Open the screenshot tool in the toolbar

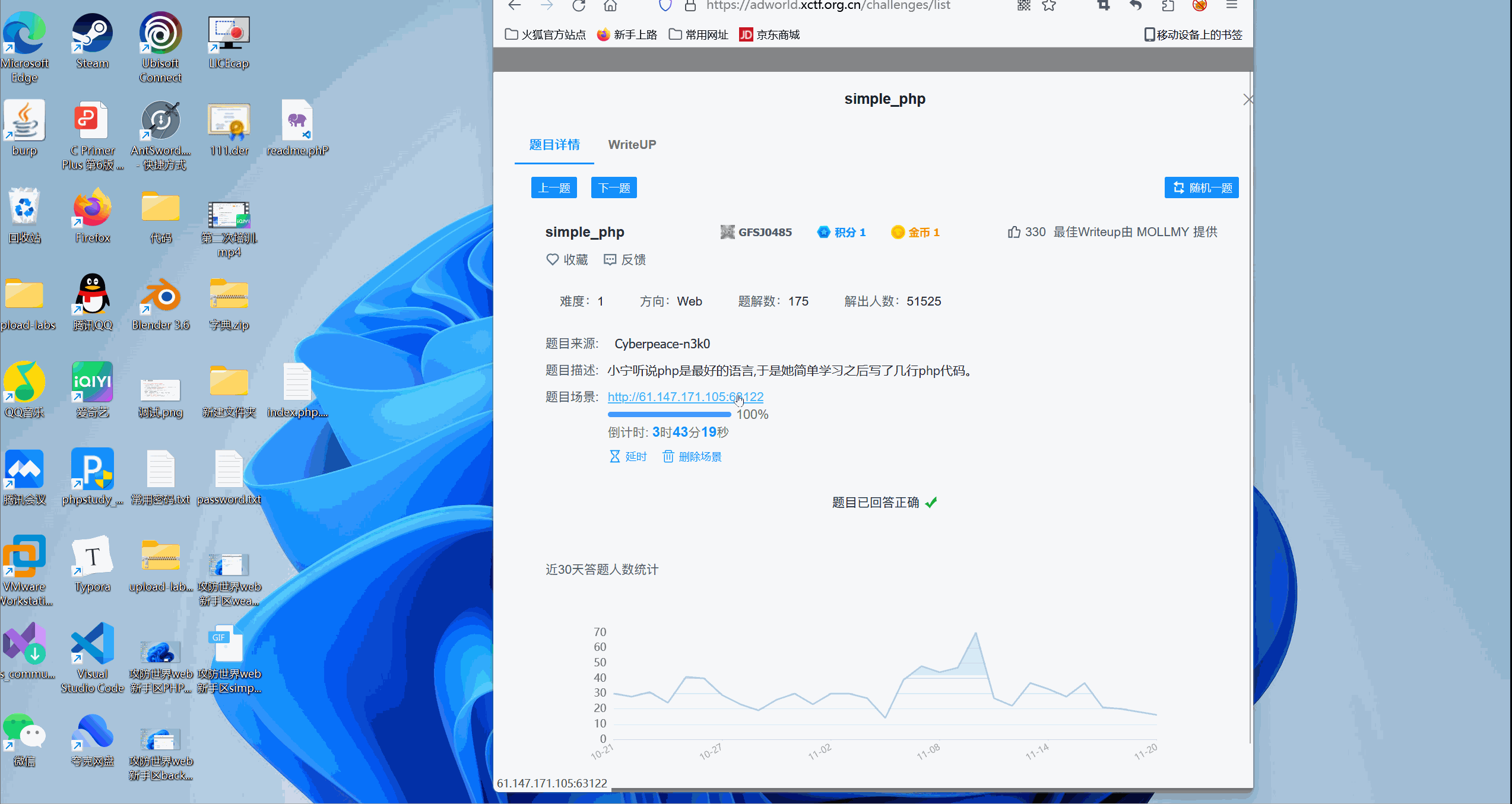1102,6
